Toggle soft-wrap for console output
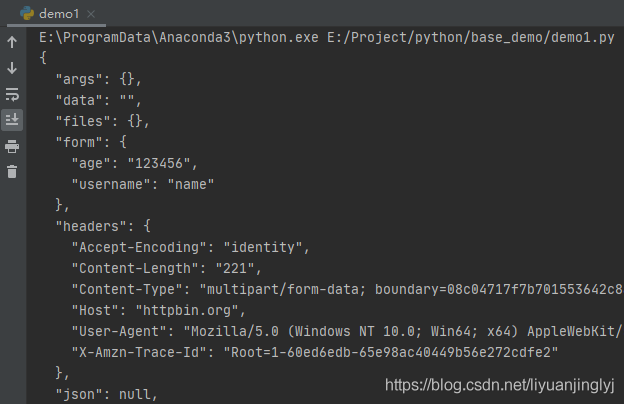Viewport: 624px width, 404px height. [x=12, y=94]
